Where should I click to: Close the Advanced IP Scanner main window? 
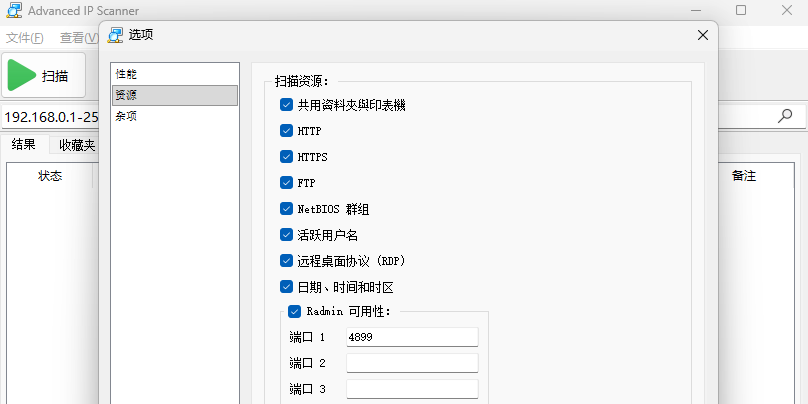pyautogui.click(x=786, y=10)
